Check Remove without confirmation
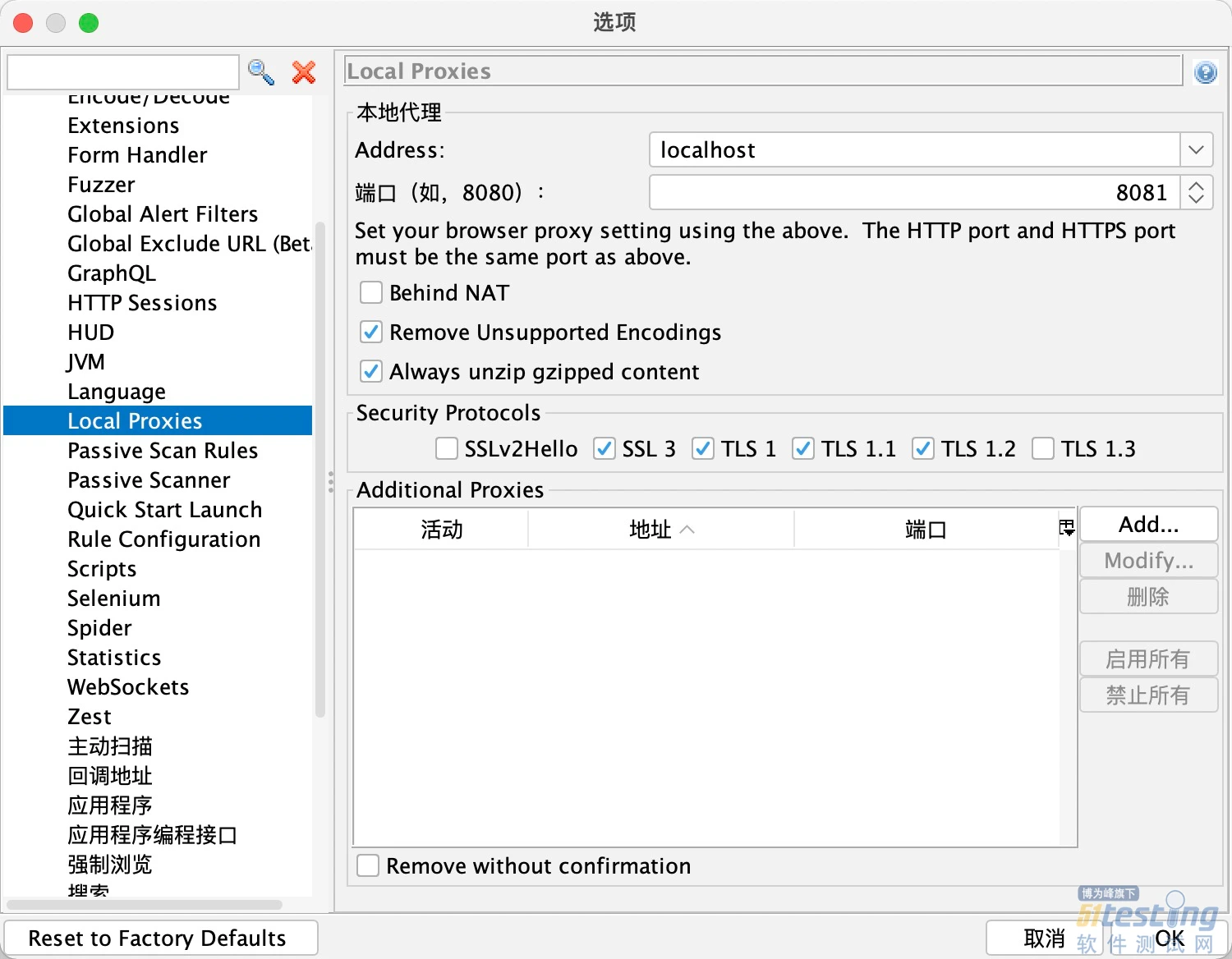1232x959 pixels. point(368,866)
